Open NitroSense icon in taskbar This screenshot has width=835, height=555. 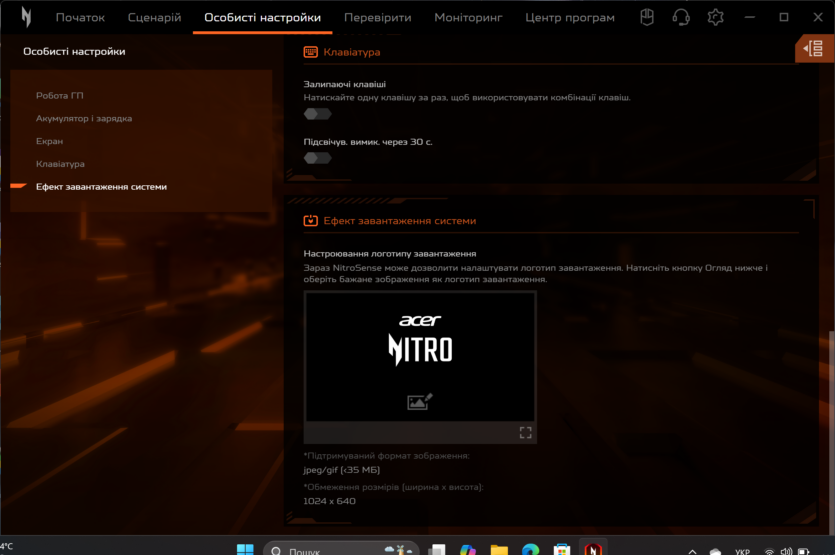(593, 549)
